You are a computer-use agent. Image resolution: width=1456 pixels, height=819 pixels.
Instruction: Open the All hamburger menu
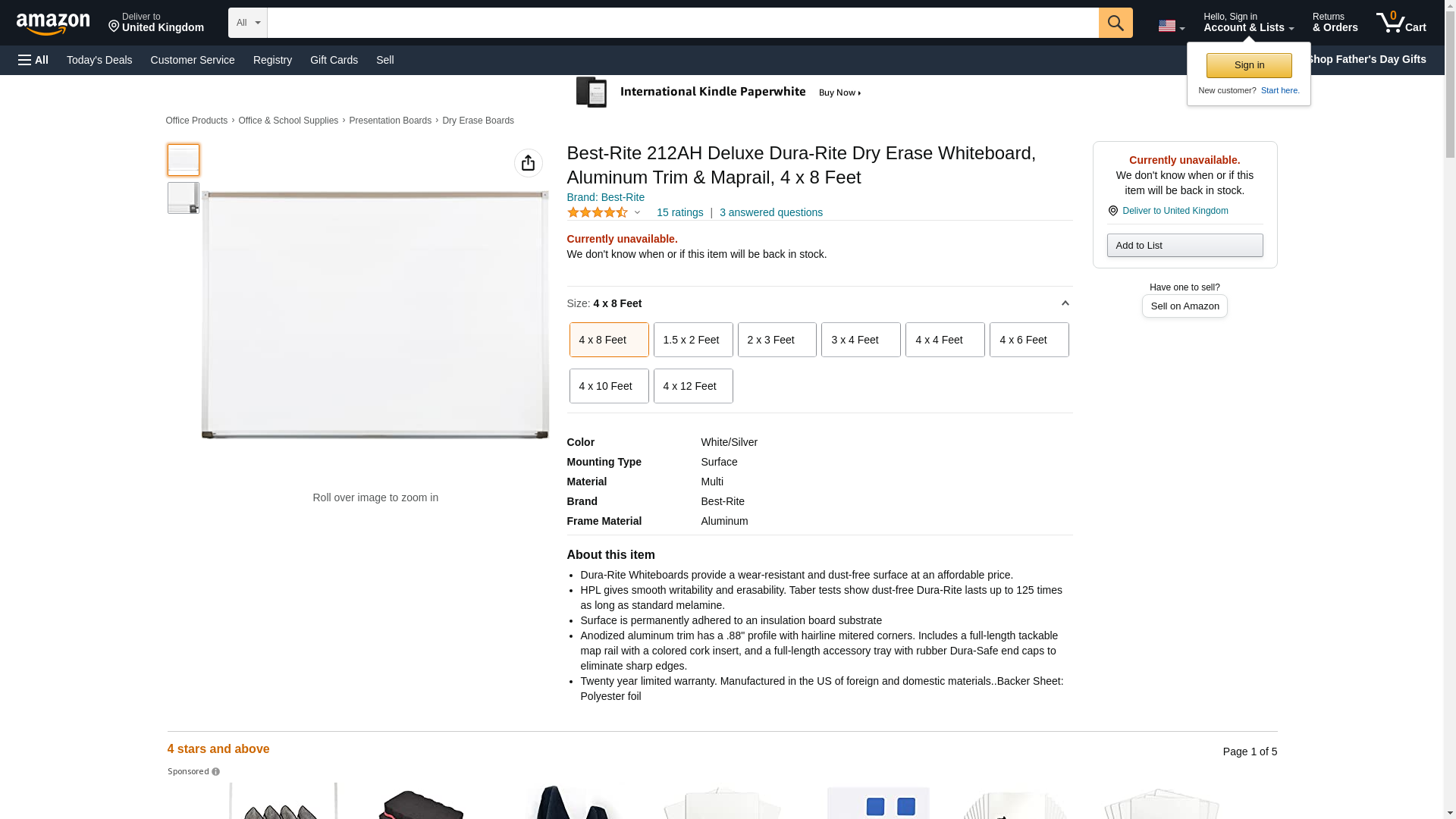33,60
